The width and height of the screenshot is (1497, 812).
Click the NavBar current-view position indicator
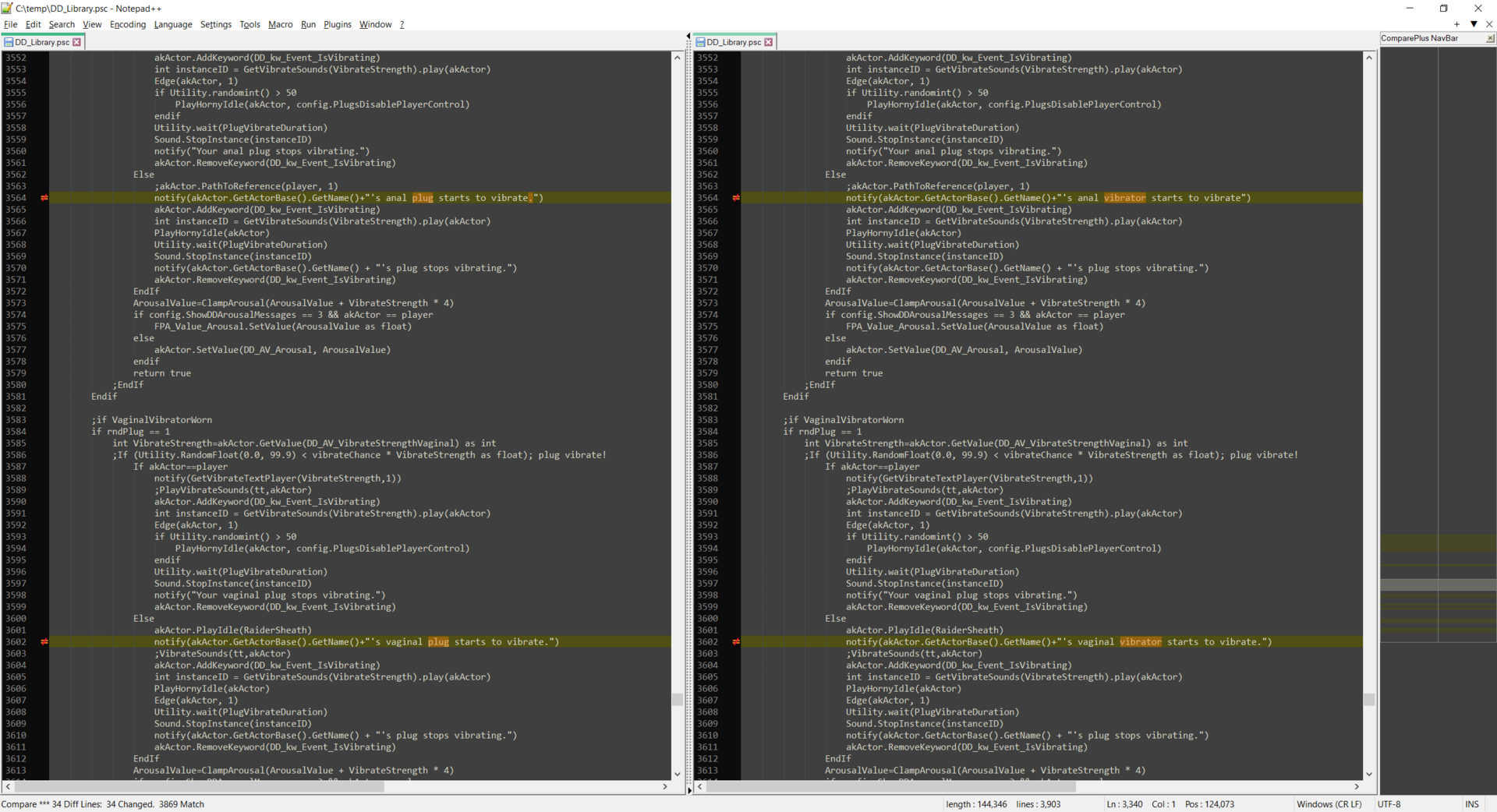tap(1439, 584)
